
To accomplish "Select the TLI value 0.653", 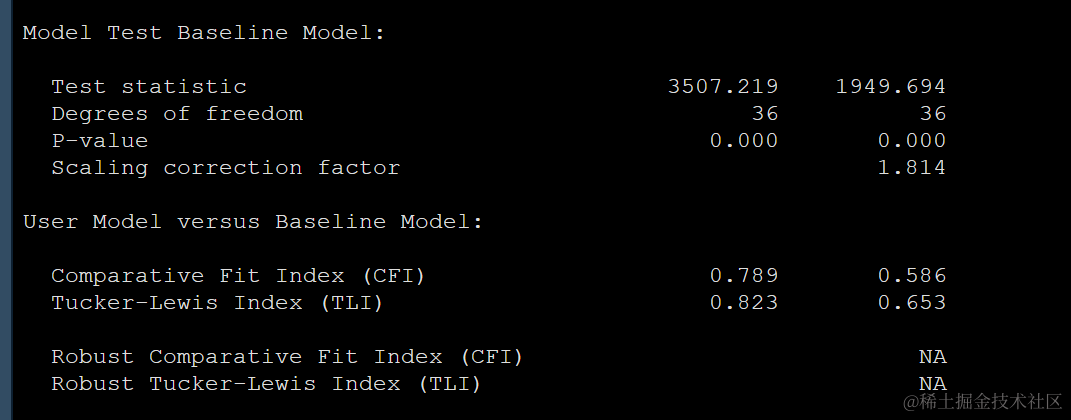I will pyautogui.click(x=912, y=303).
